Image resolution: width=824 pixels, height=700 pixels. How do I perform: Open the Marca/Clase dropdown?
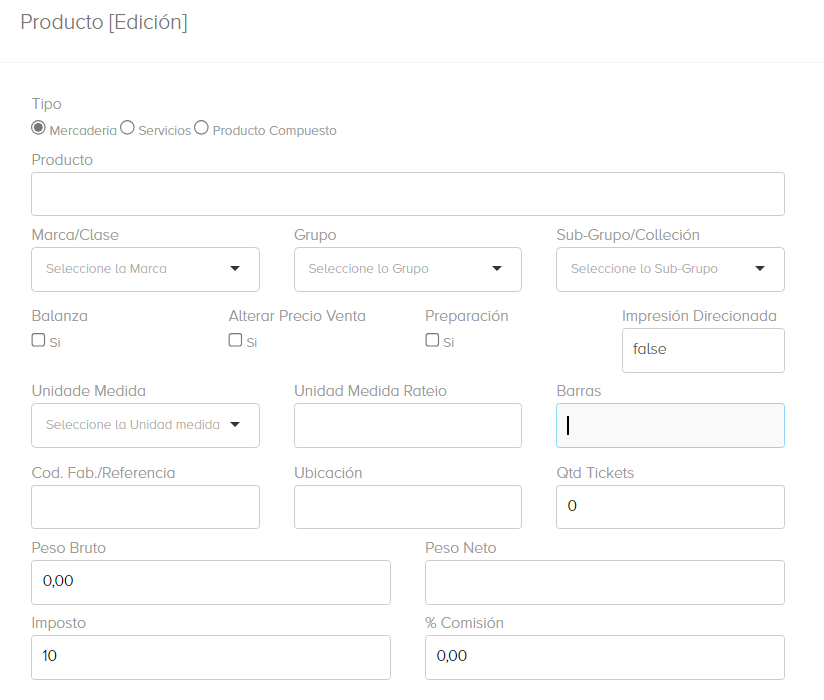click(145, 269)
